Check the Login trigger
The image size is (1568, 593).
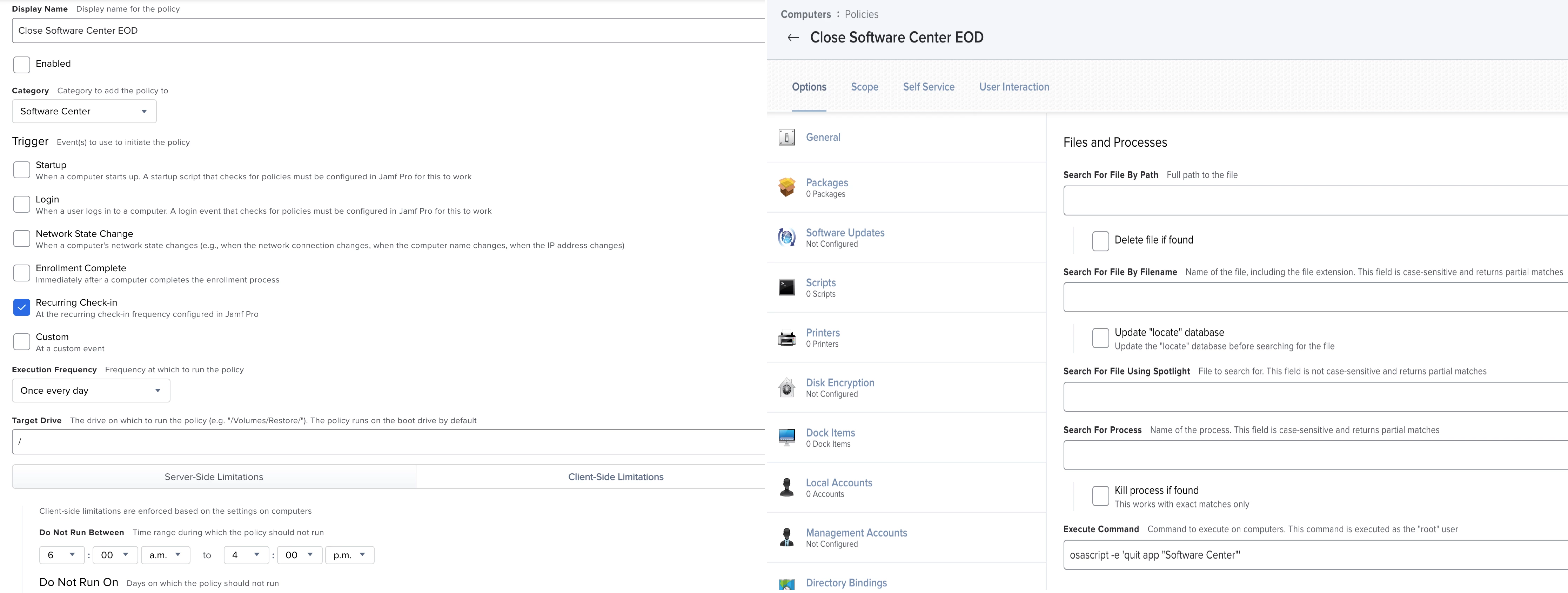[22, 204]
